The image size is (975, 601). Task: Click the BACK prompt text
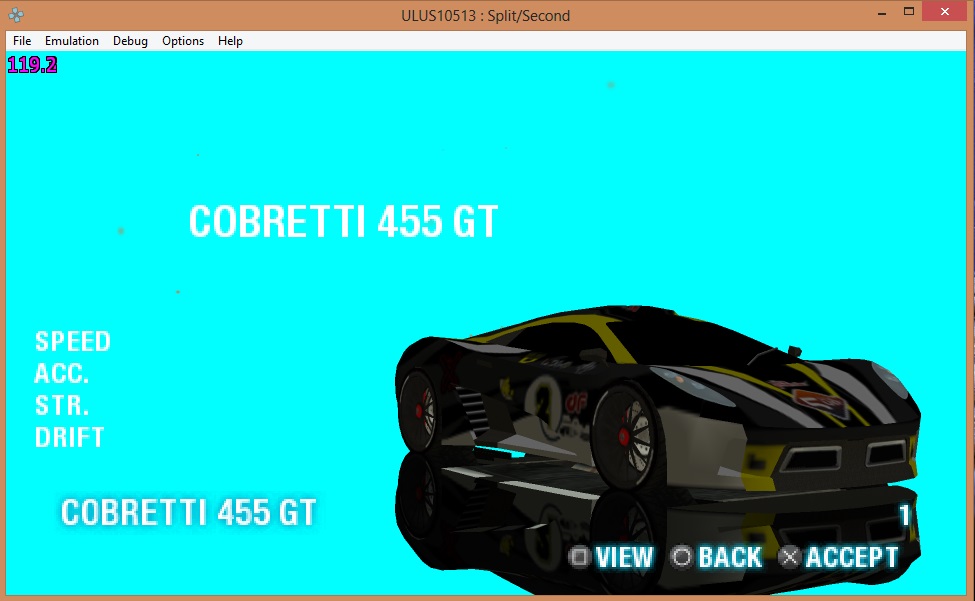click(729, 557)
